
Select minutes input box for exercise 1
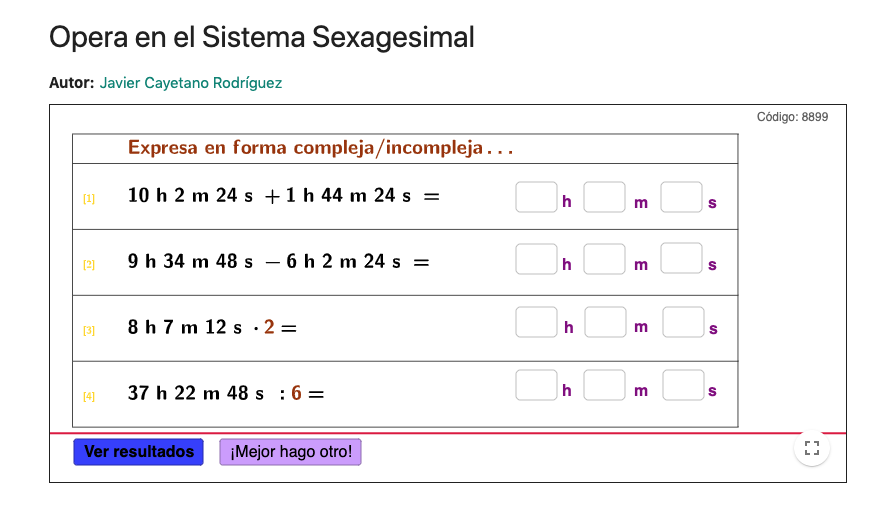click(x=604, y=197)
